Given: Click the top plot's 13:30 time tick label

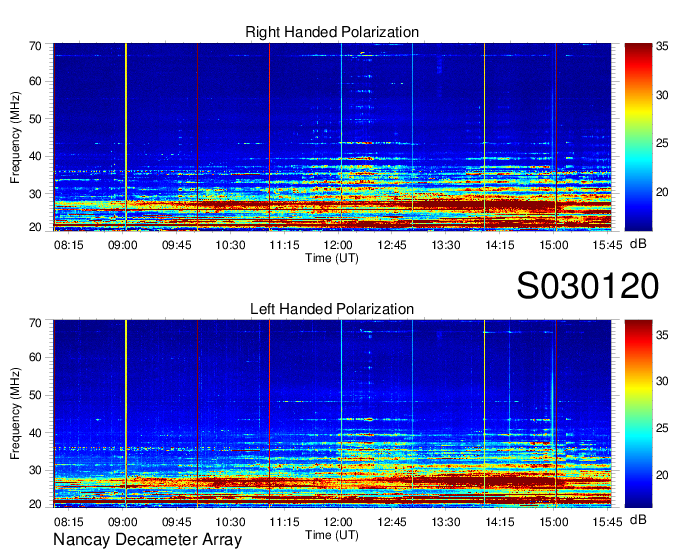Looking at the screenshot, I should point(446,245).
